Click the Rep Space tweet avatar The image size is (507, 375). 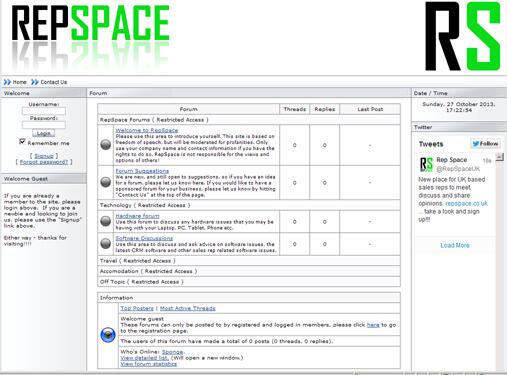click(x=426, y=164)
